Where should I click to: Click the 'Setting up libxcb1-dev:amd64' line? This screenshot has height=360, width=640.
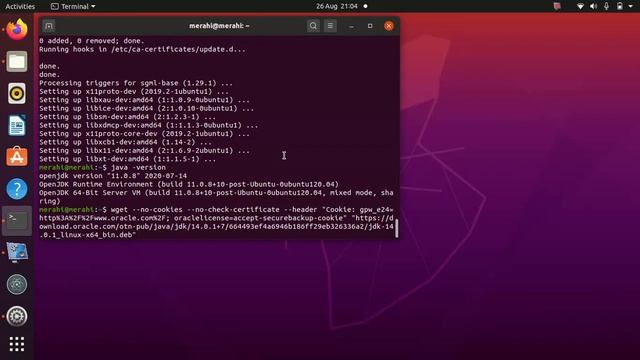[125, 142]
